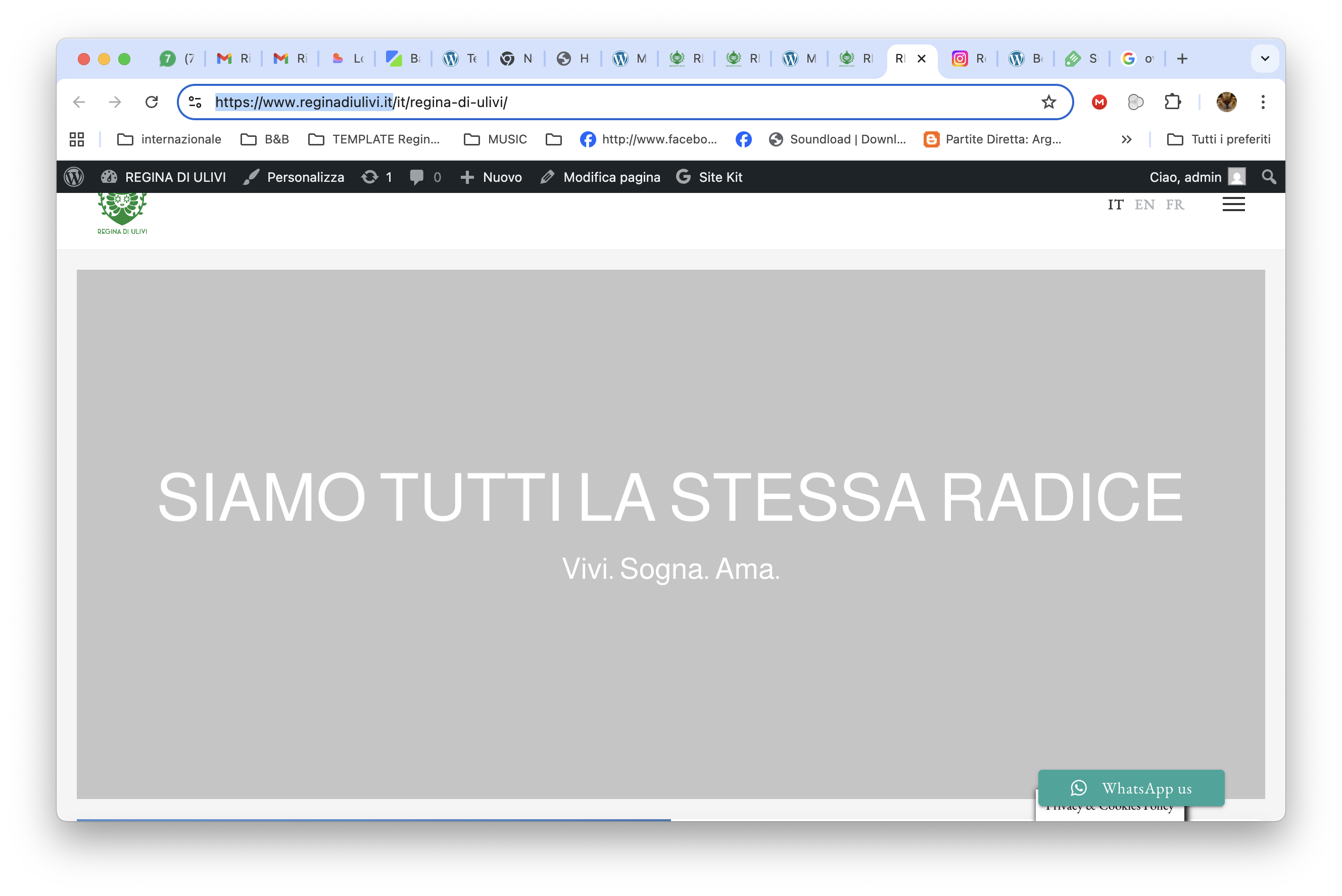Click the WordPress logo in admin bar

74,177
